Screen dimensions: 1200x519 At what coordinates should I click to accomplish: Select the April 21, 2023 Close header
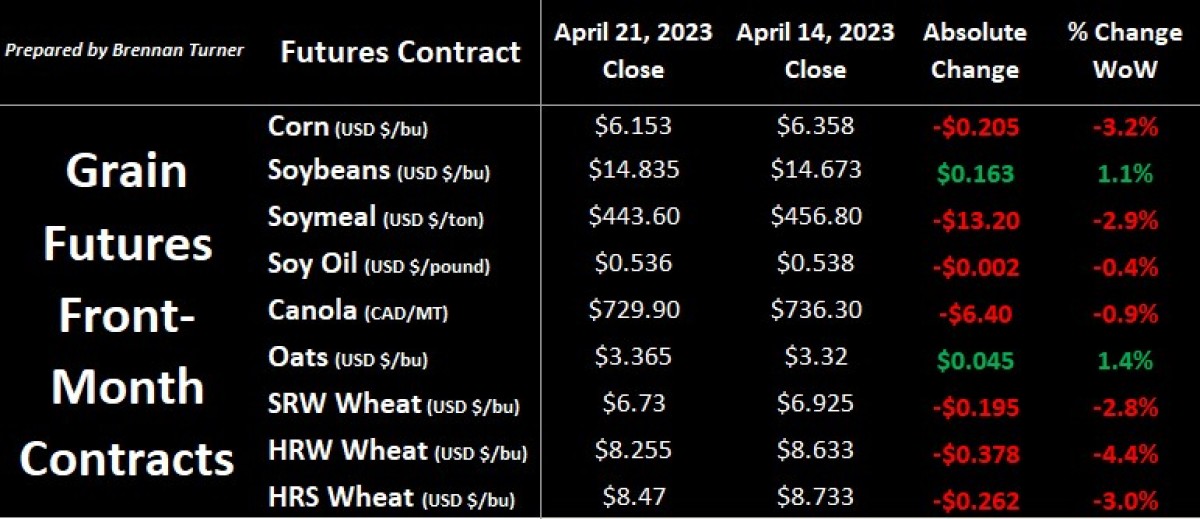click(634, 51)
